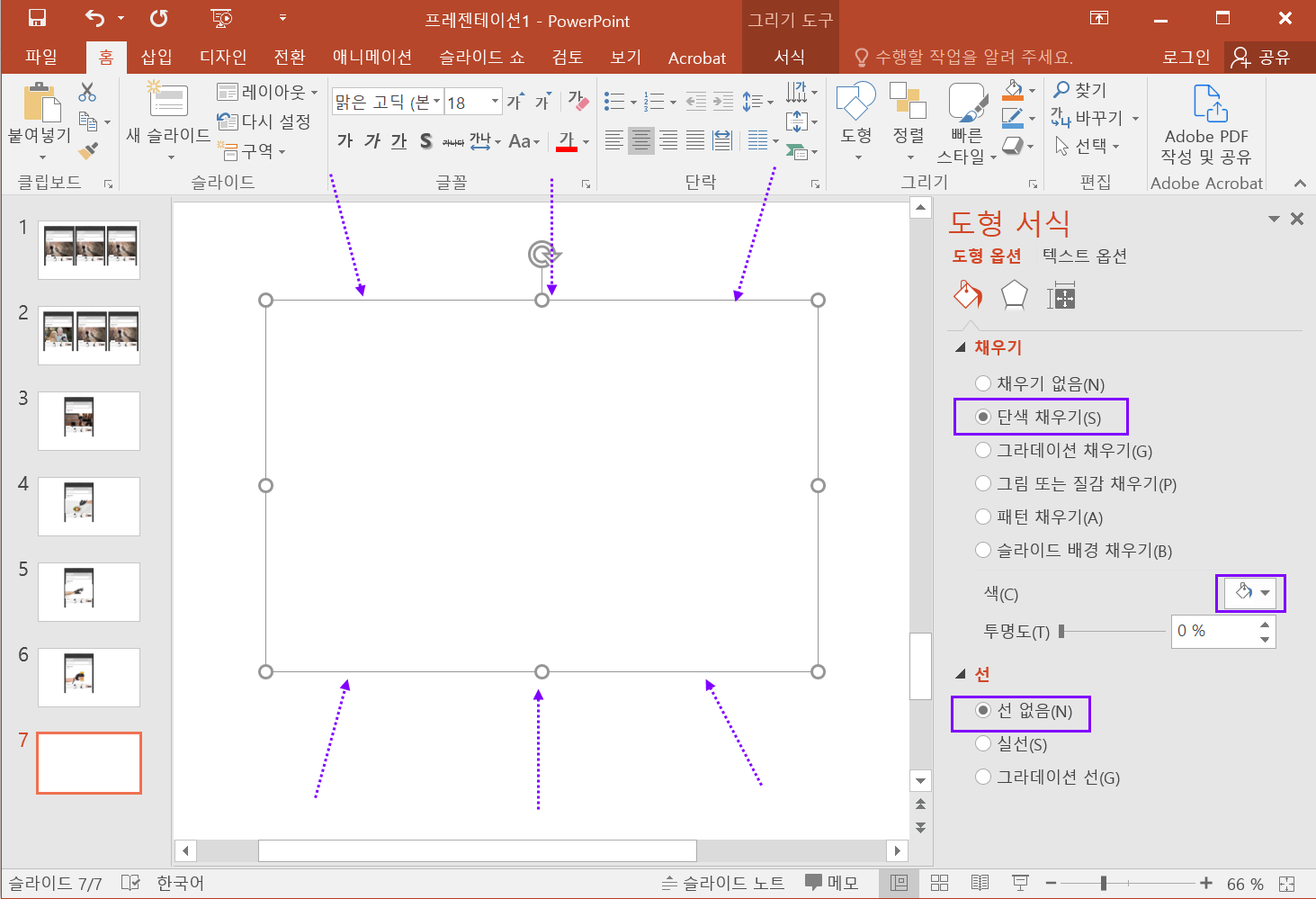This screenshot has height=899, width=1316.
Task: Toggle text shadow (S)
Action: 425,141
